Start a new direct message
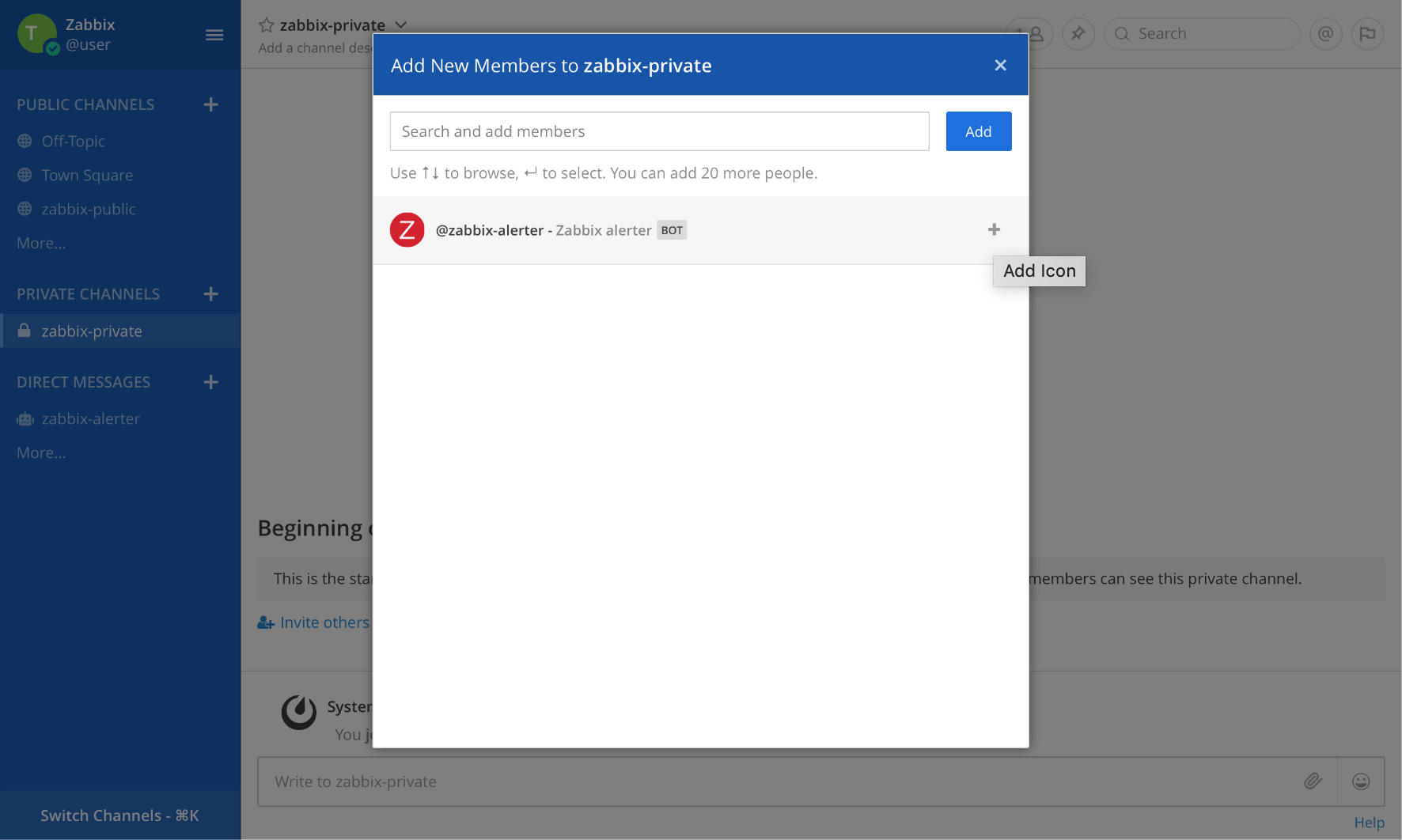Screen dimensions: 1402x840 (x=210, y=382)
